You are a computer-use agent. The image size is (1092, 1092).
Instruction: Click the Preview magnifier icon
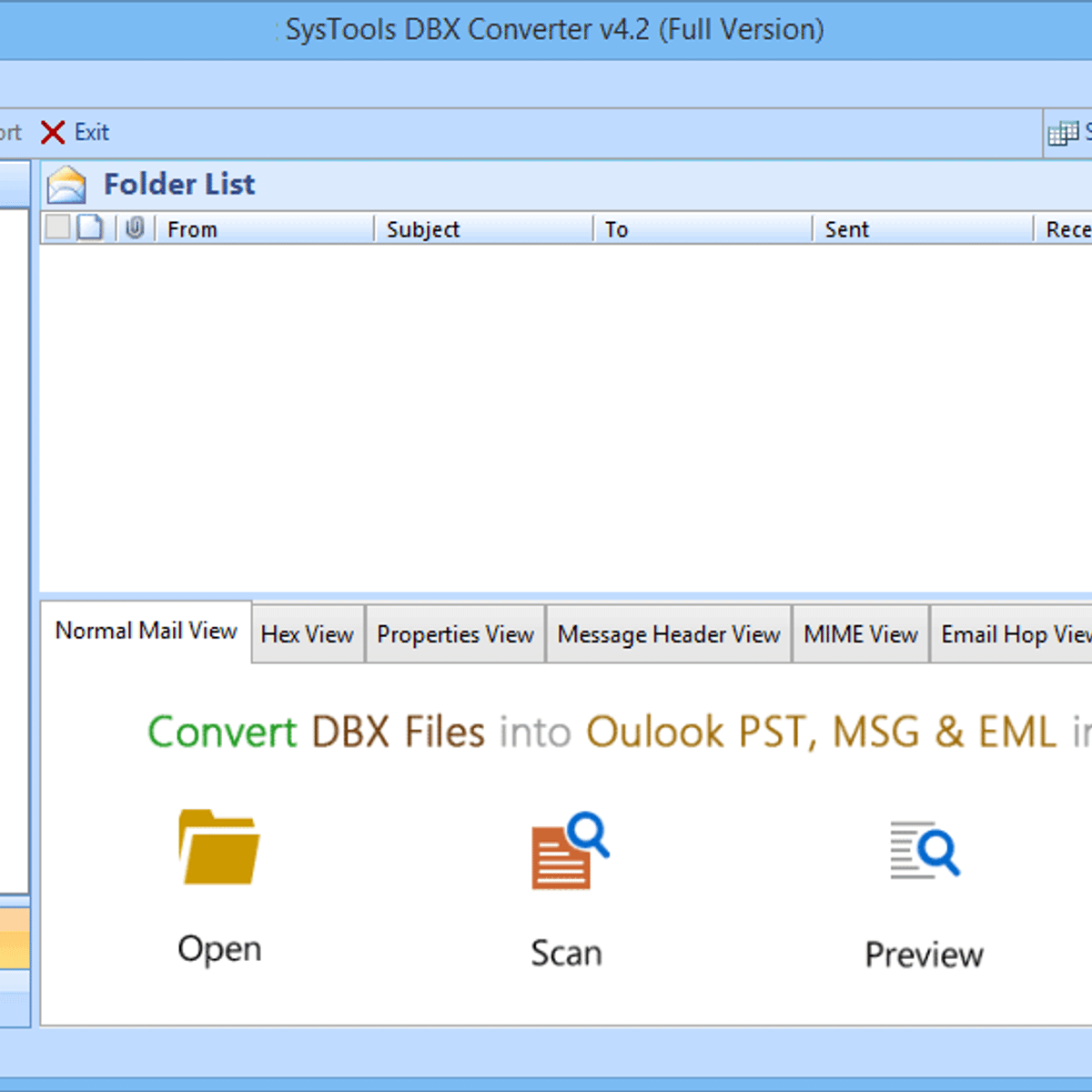(x=925, y=850)
